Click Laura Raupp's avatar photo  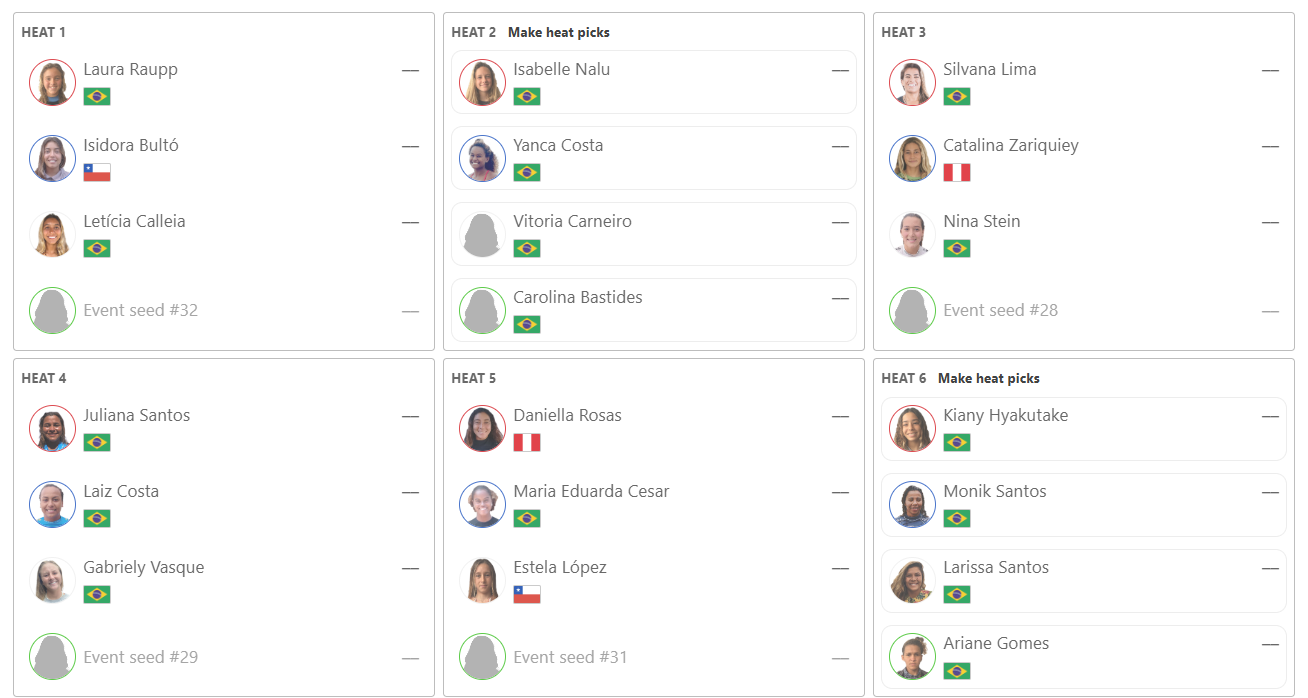53,82
